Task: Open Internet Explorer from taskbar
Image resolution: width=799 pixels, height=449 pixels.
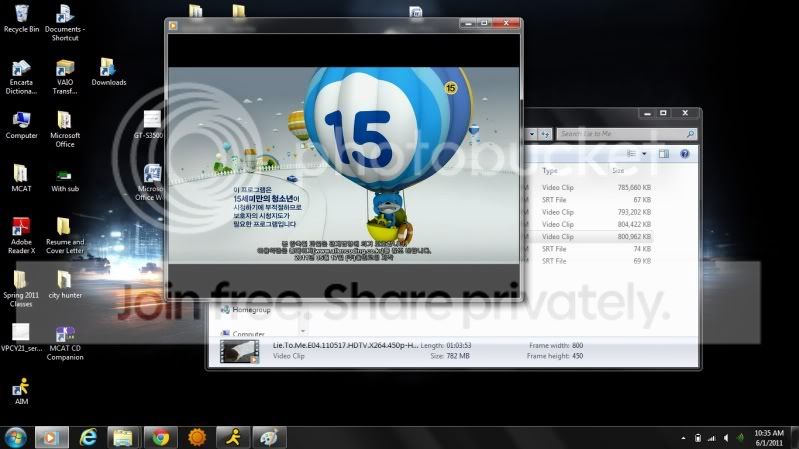Action: [88, 438]
